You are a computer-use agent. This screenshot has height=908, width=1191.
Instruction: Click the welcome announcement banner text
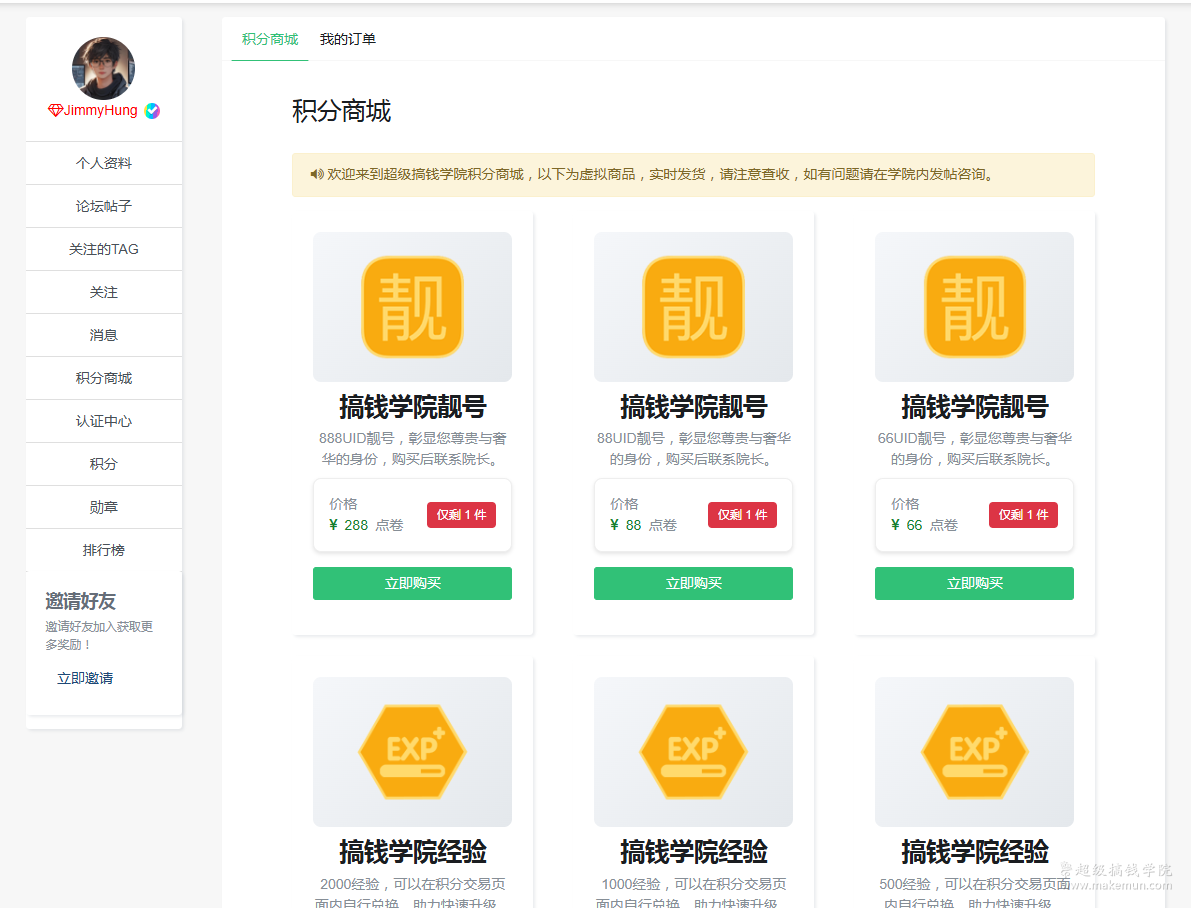point(660,175)
